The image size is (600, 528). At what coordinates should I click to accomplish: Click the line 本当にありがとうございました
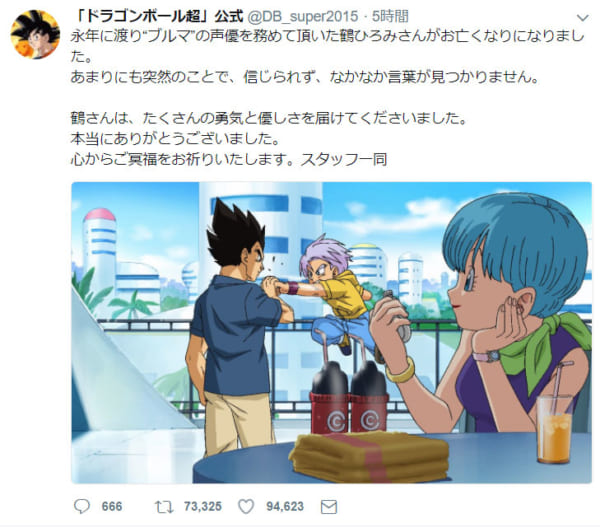(175, 139)
